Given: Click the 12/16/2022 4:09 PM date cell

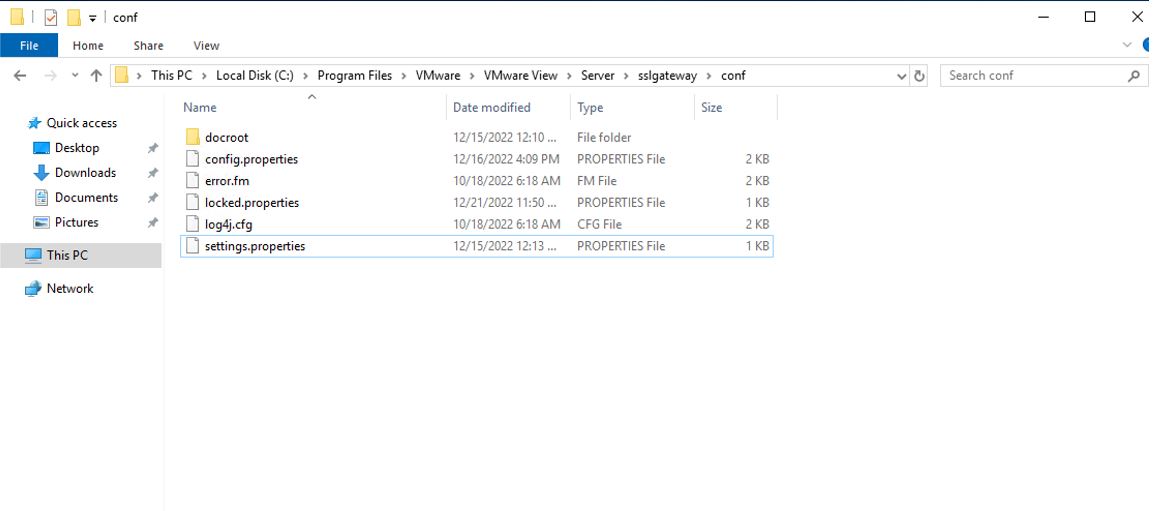Looking at the screenshot, I should click(x=506, y=159).
